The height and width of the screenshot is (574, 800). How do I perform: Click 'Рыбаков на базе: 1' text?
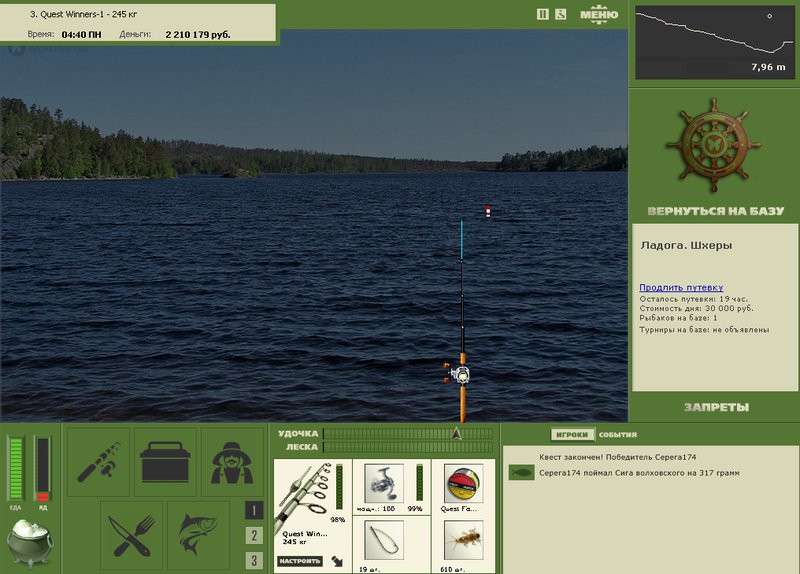click(x=678, y=318)
